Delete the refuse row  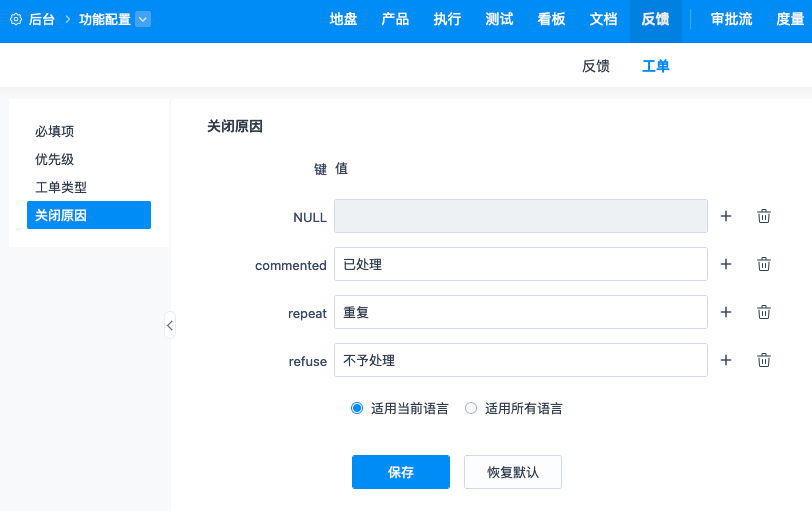pyautogui.click(x=763, y=360)
